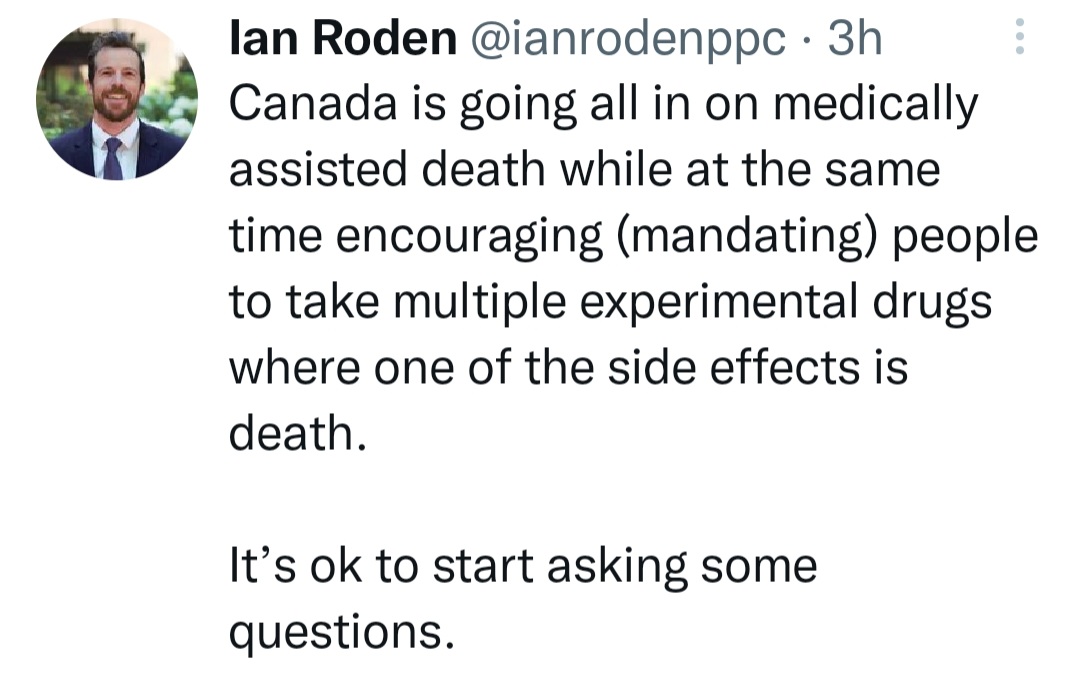Click the standalone word "death." ending the paragraph

[x=298, y=433]
